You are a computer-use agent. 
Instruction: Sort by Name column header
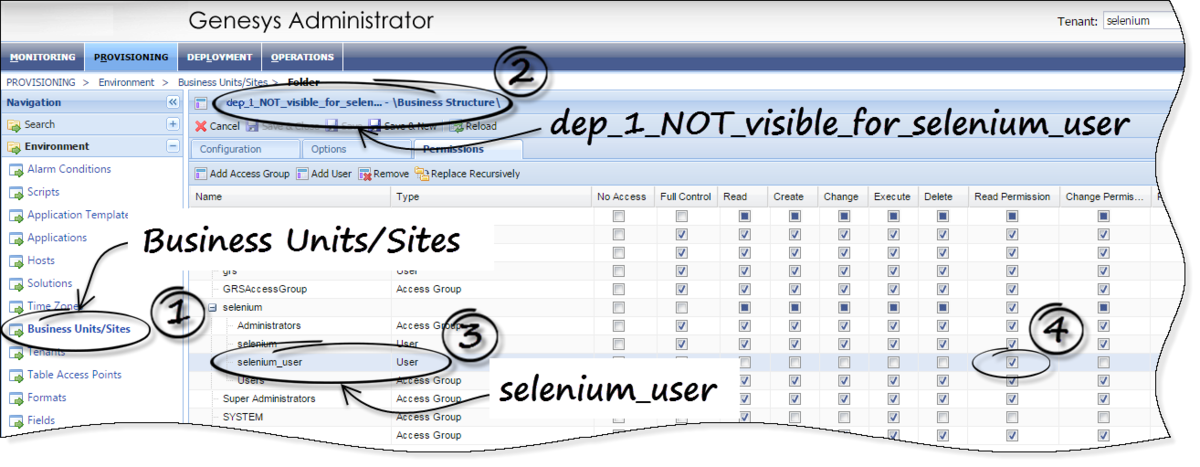[291, 197]
